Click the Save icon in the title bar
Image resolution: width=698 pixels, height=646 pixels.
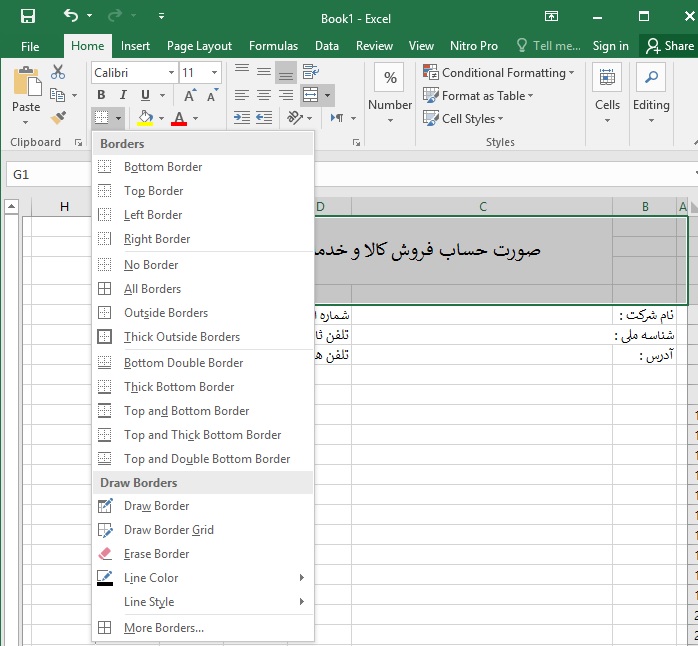[x=28, y=16]
